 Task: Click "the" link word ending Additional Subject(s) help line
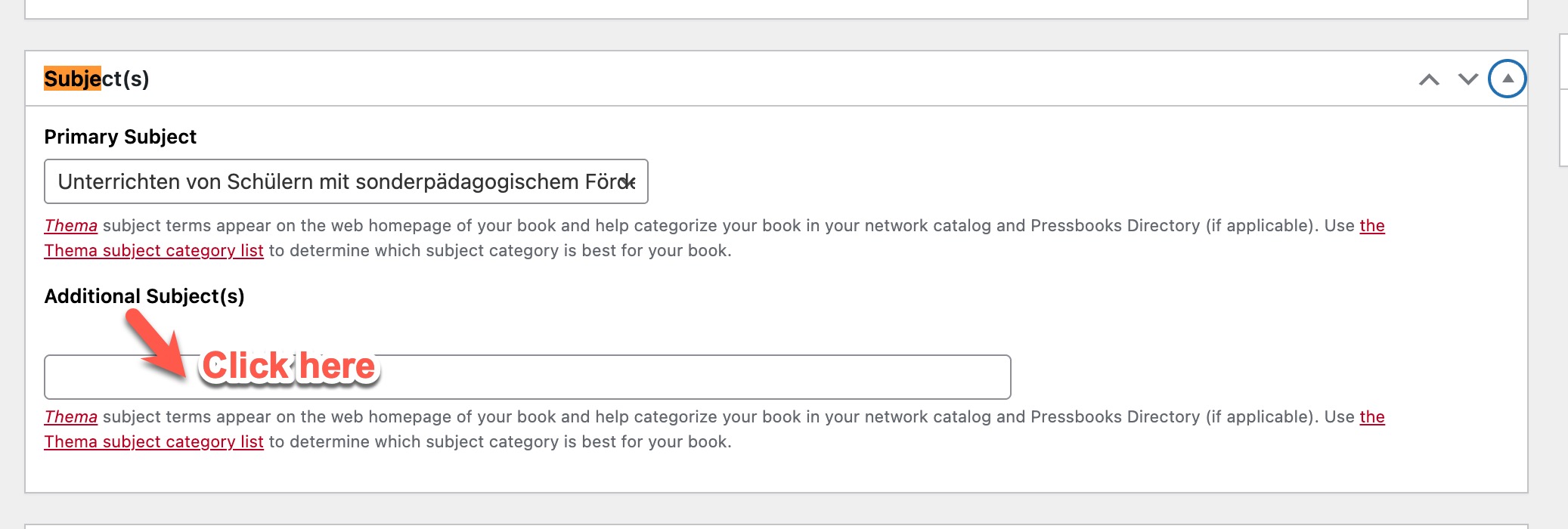tap(1372, 417)
